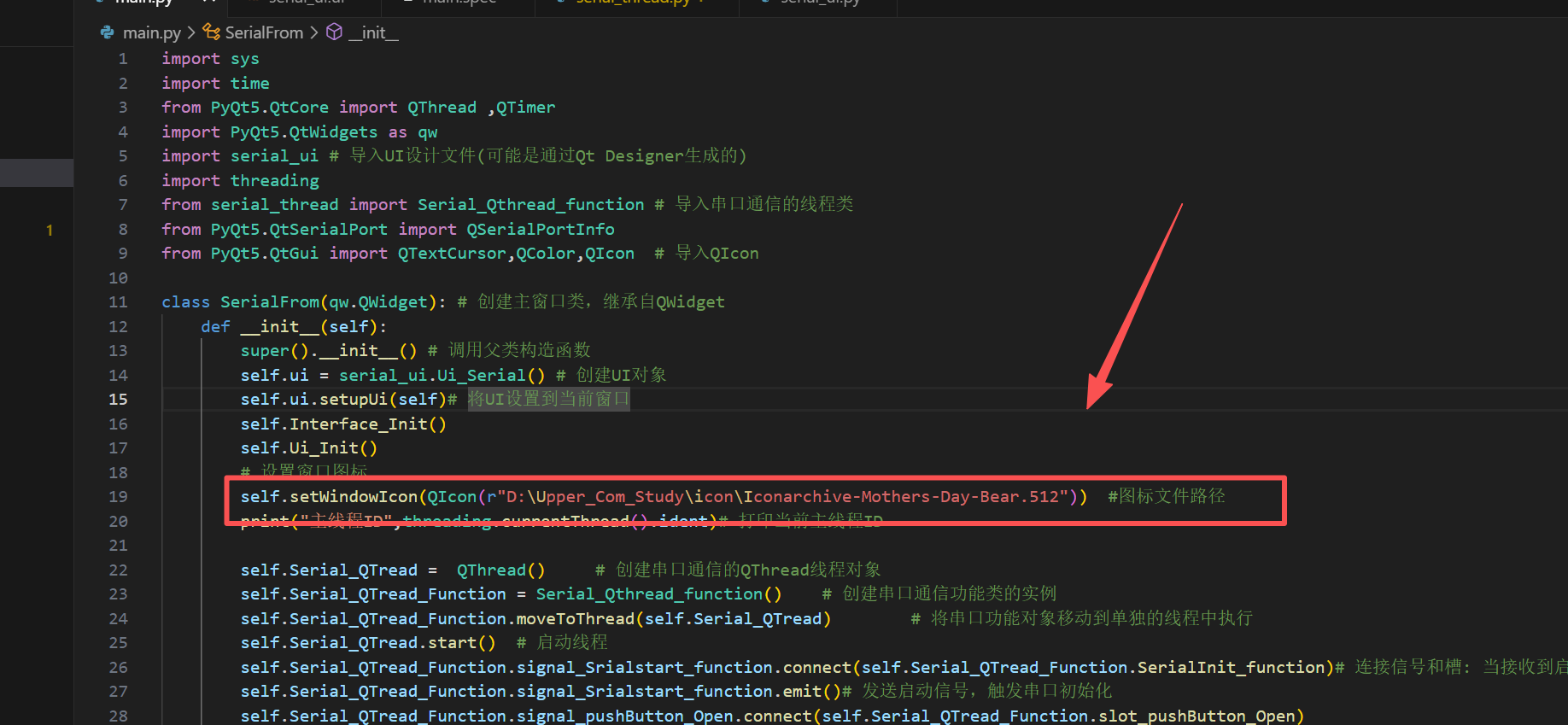Viewport: 1568px width, 725px height.
Task: Click 'start()' on line 25
Action: pyautogui.click(x=462, y=643)
